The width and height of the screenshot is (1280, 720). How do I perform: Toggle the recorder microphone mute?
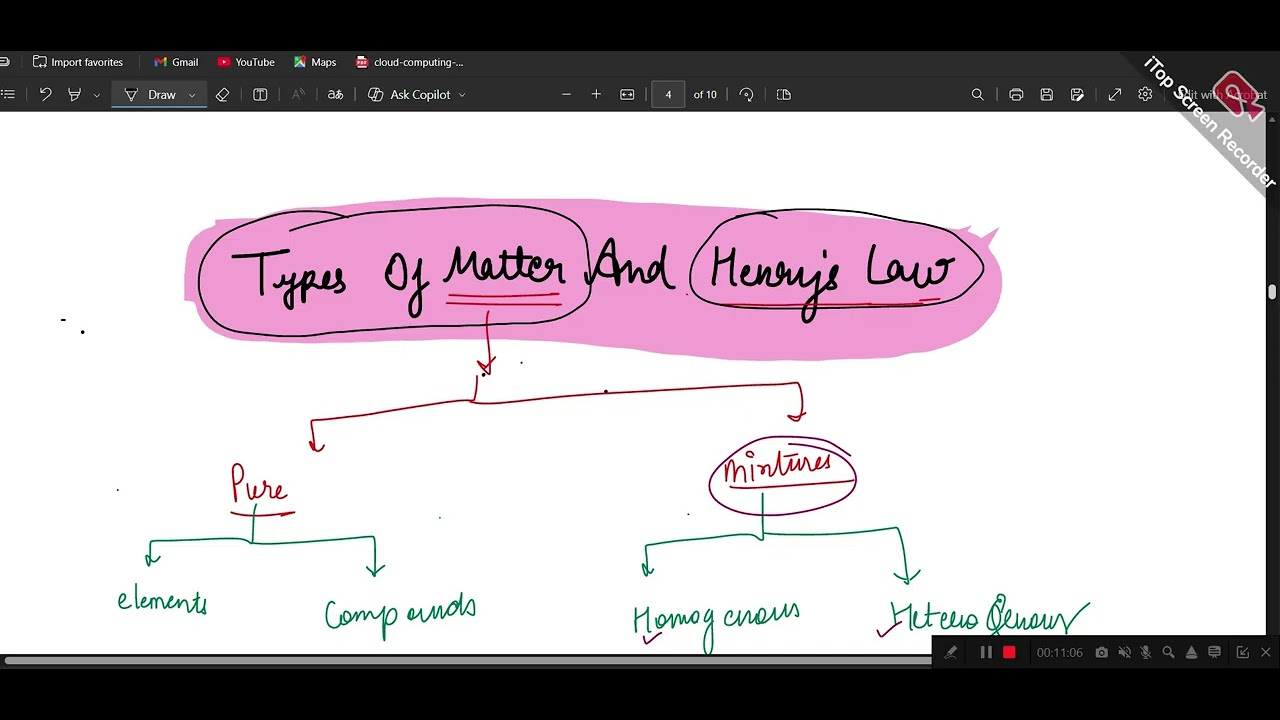(1146, 652)
